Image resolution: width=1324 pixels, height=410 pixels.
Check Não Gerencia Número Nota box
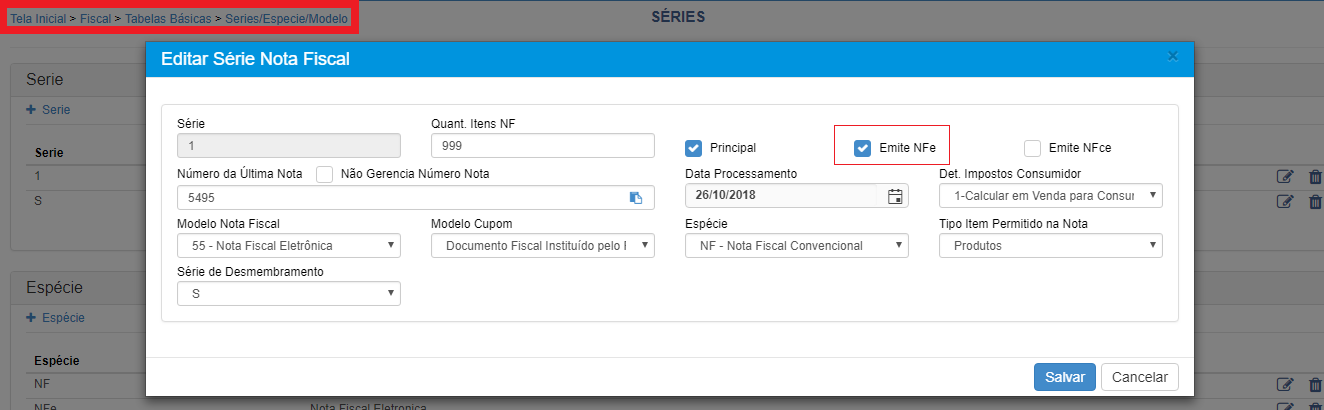(x=324, y=174)
